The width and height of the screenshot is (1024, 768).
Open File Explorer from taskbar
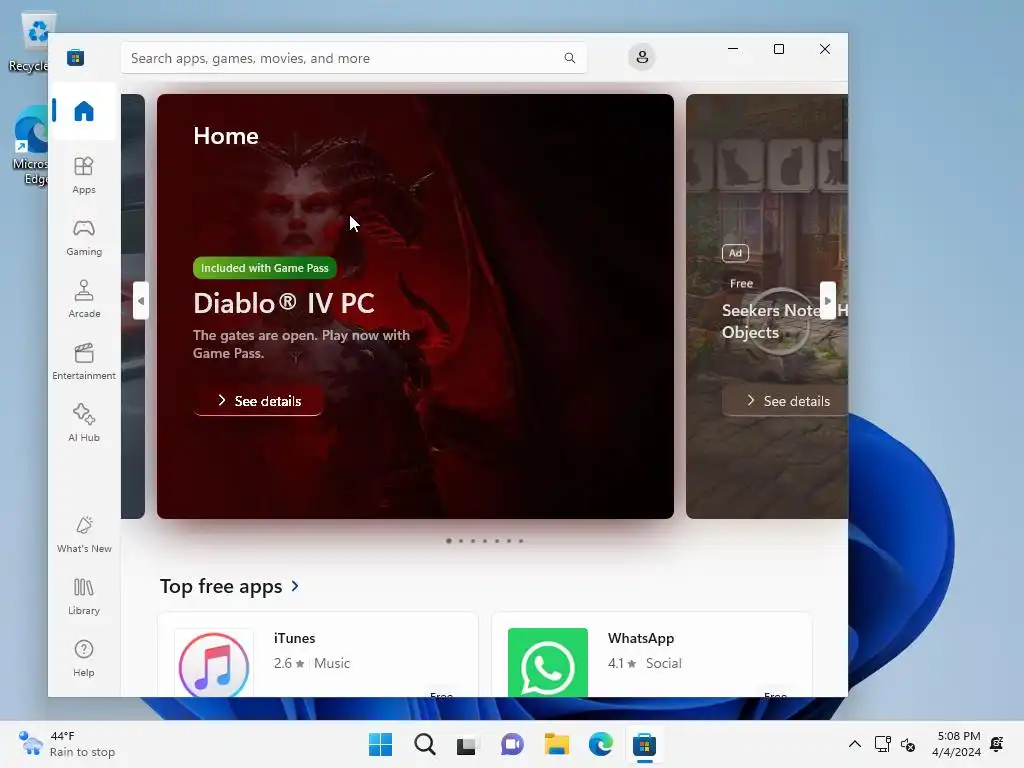click(556, 744)
